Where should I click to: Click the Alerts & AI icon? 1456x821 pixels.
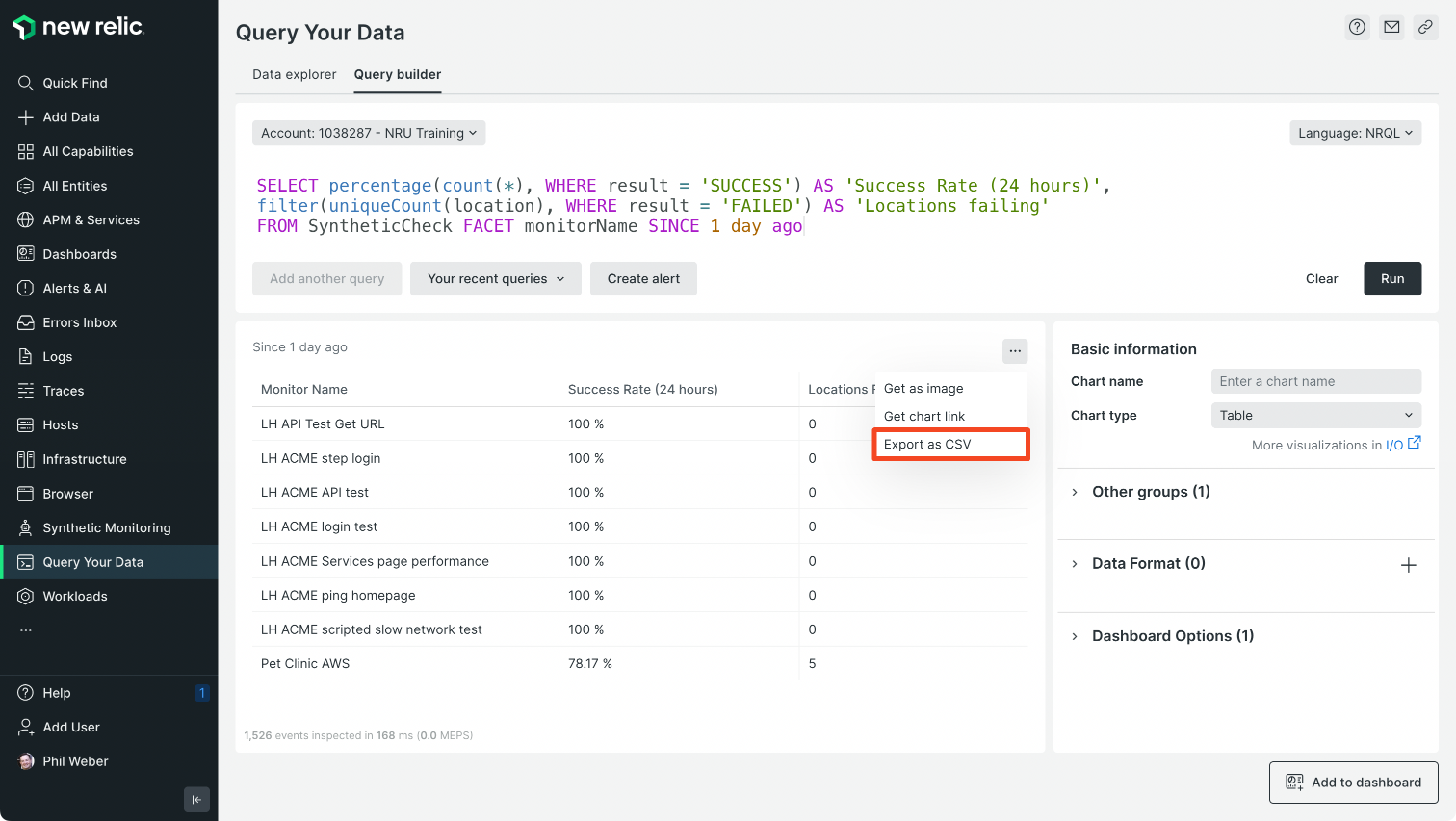pyautogui.click(x=26, y=288)
